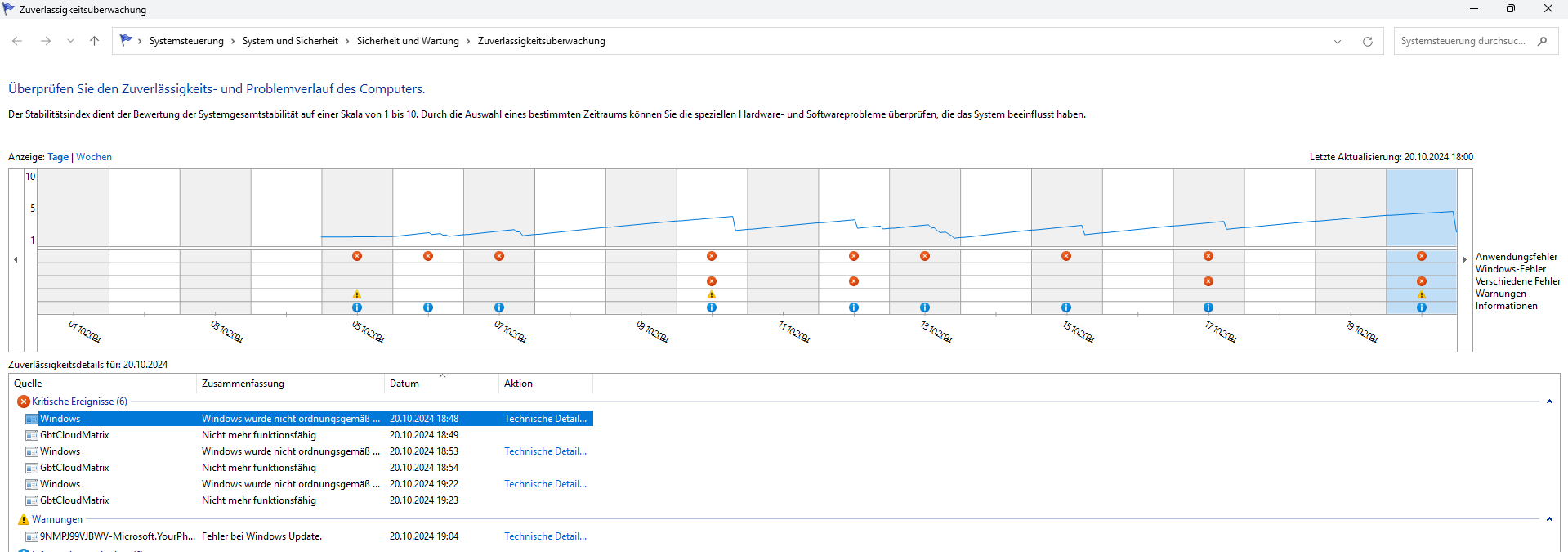Open Technische Details for Windows Update warning

(x=545, y=536)
